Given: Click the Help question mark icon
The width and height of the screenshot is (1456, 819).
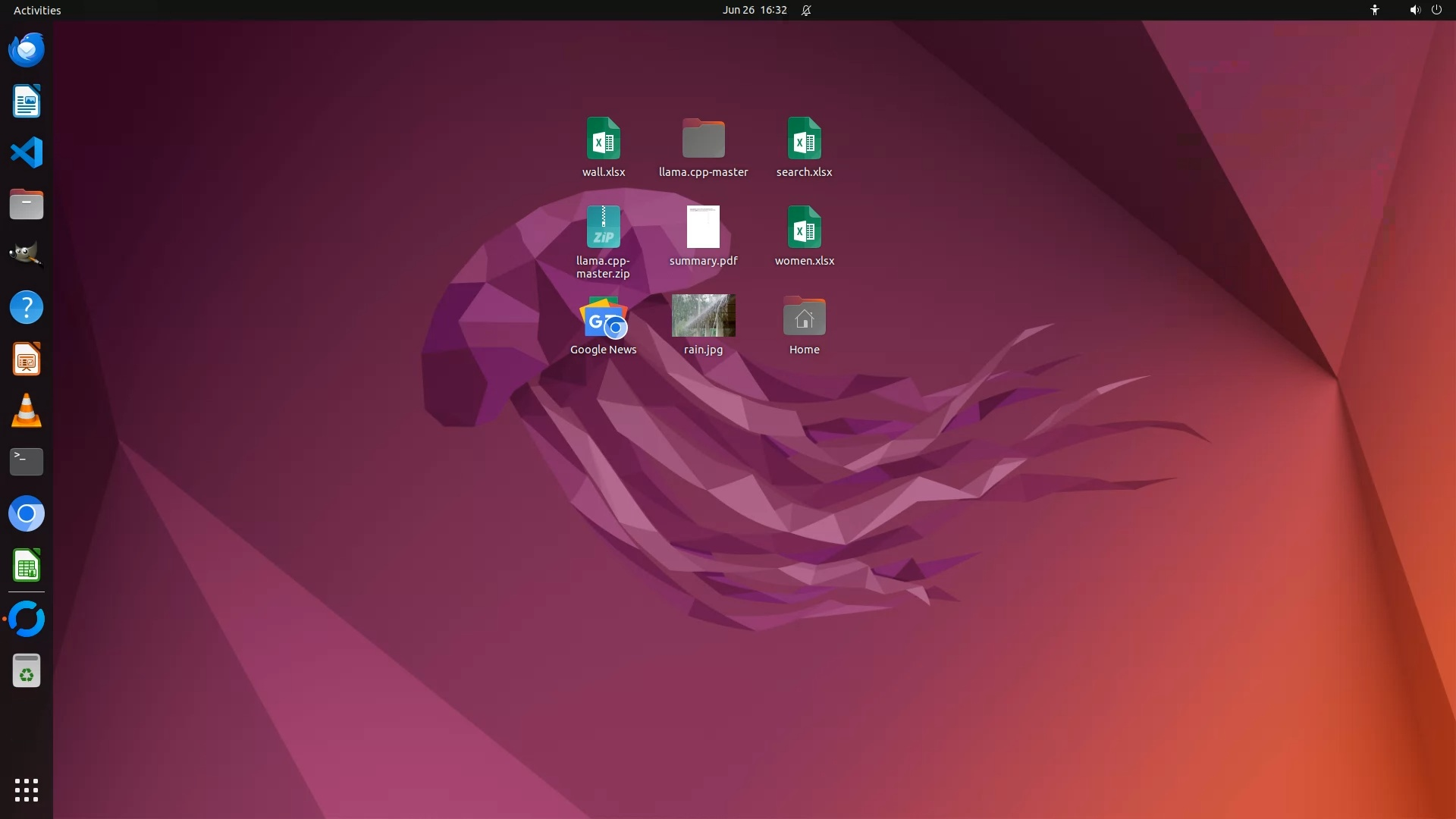Looking at the screenshot, I should pos(27,308).
